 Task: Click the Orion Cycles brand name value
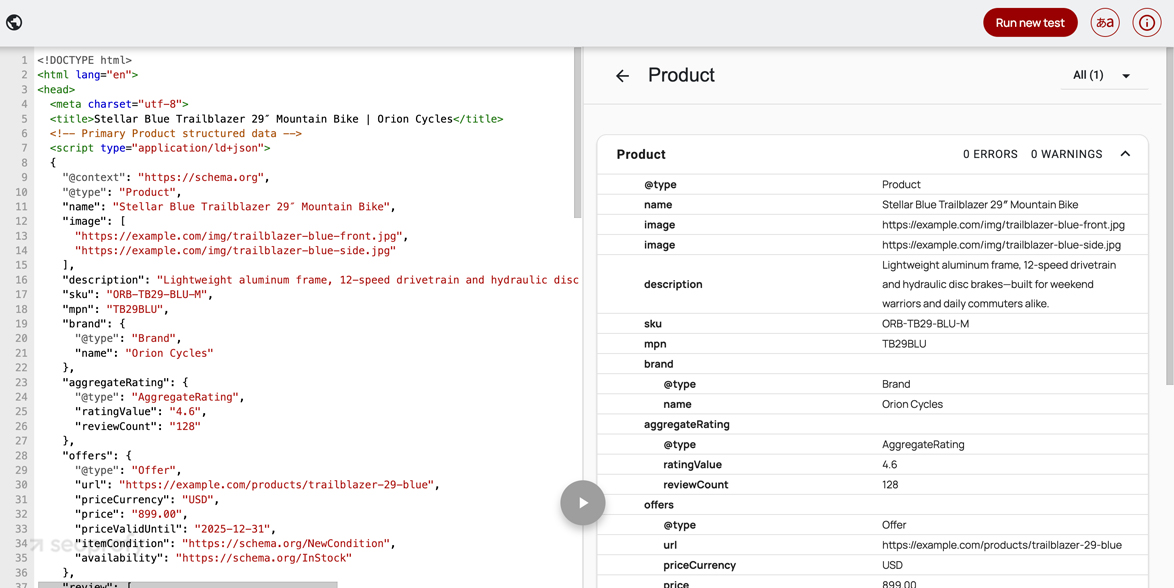[x=913, y=404]
